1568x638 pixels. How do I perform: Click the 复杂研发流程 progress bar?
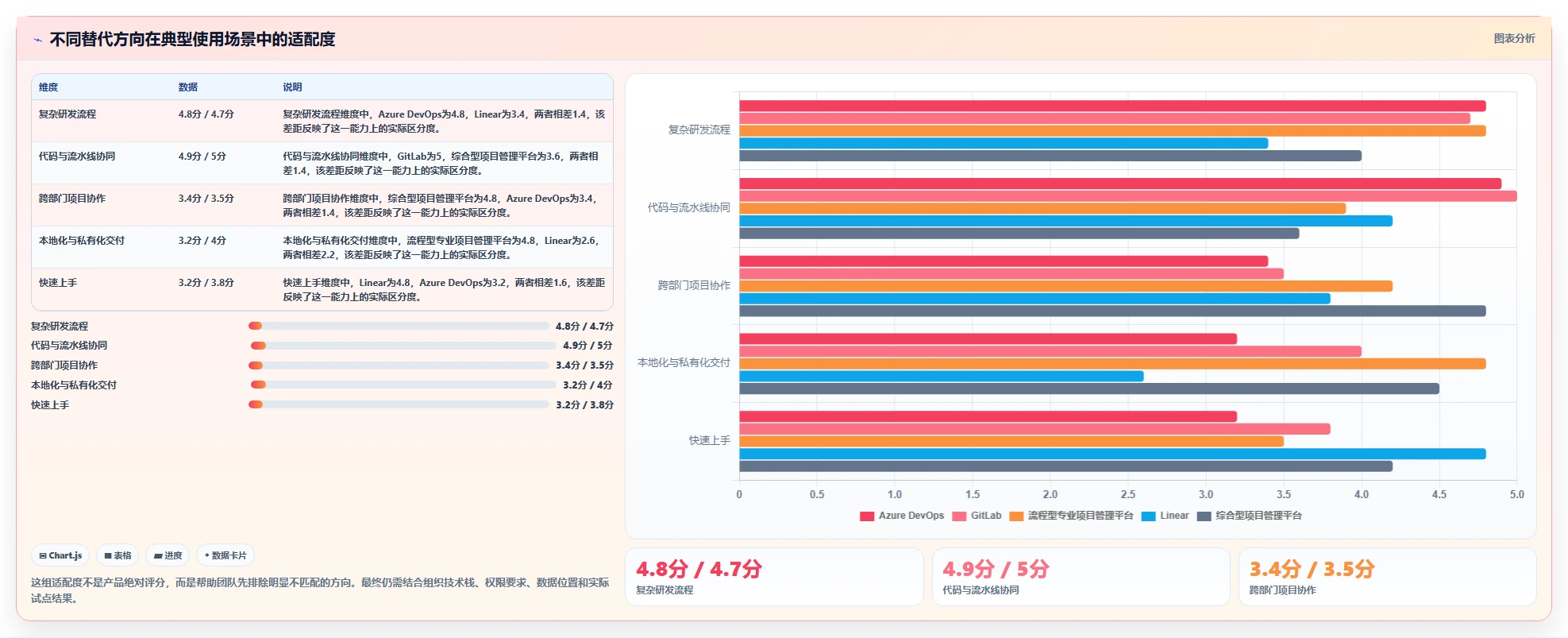(x=399, y=326)
